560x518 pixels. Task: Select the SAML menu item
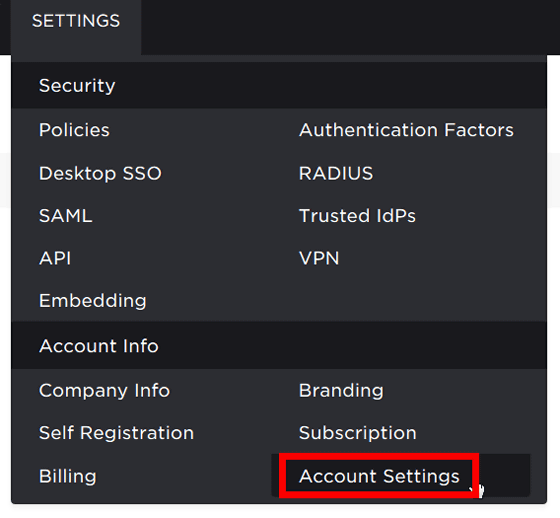(x=66, y=216)
